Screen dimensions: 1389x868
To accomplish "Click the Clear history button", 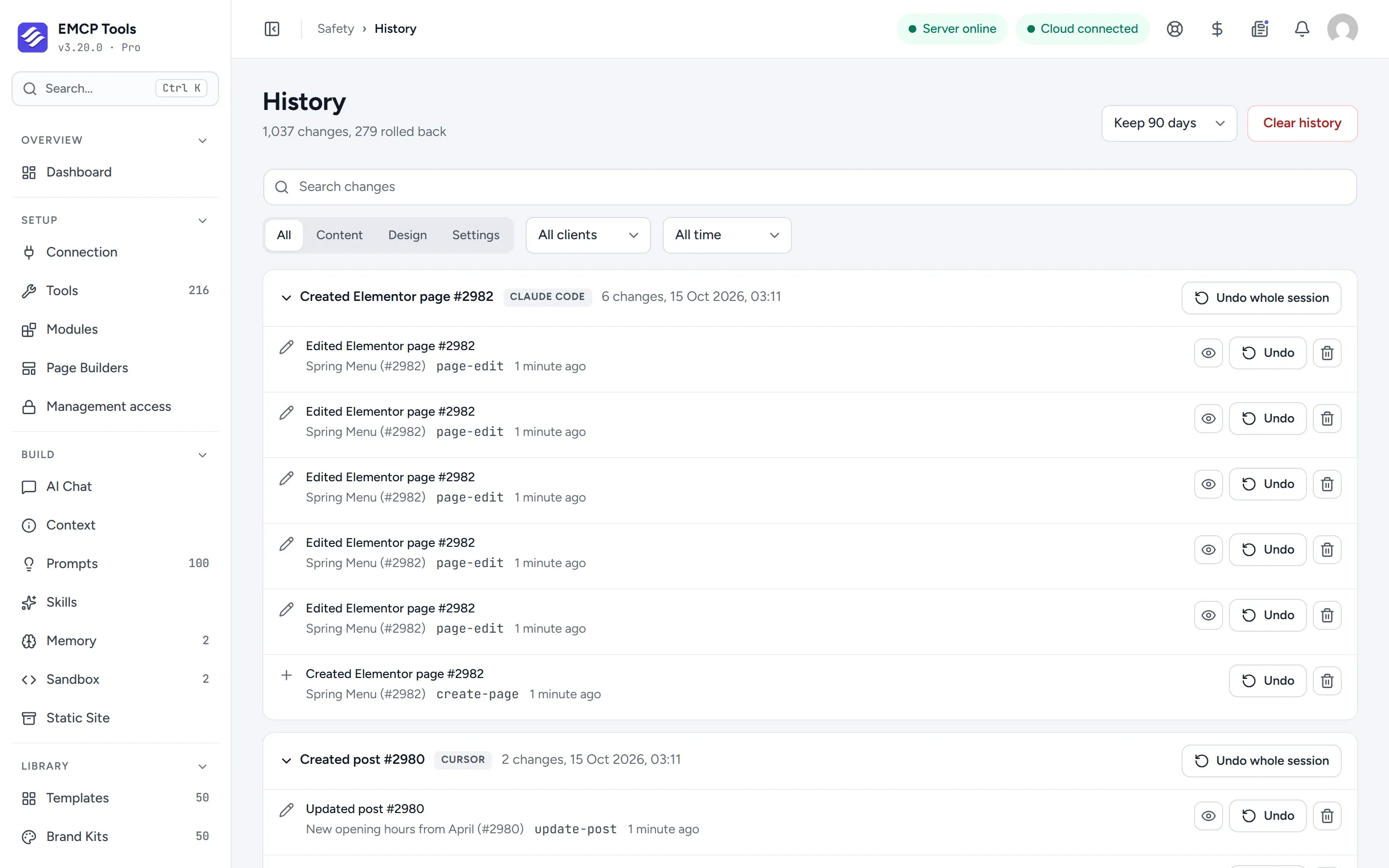I will tap(1302, 123).
